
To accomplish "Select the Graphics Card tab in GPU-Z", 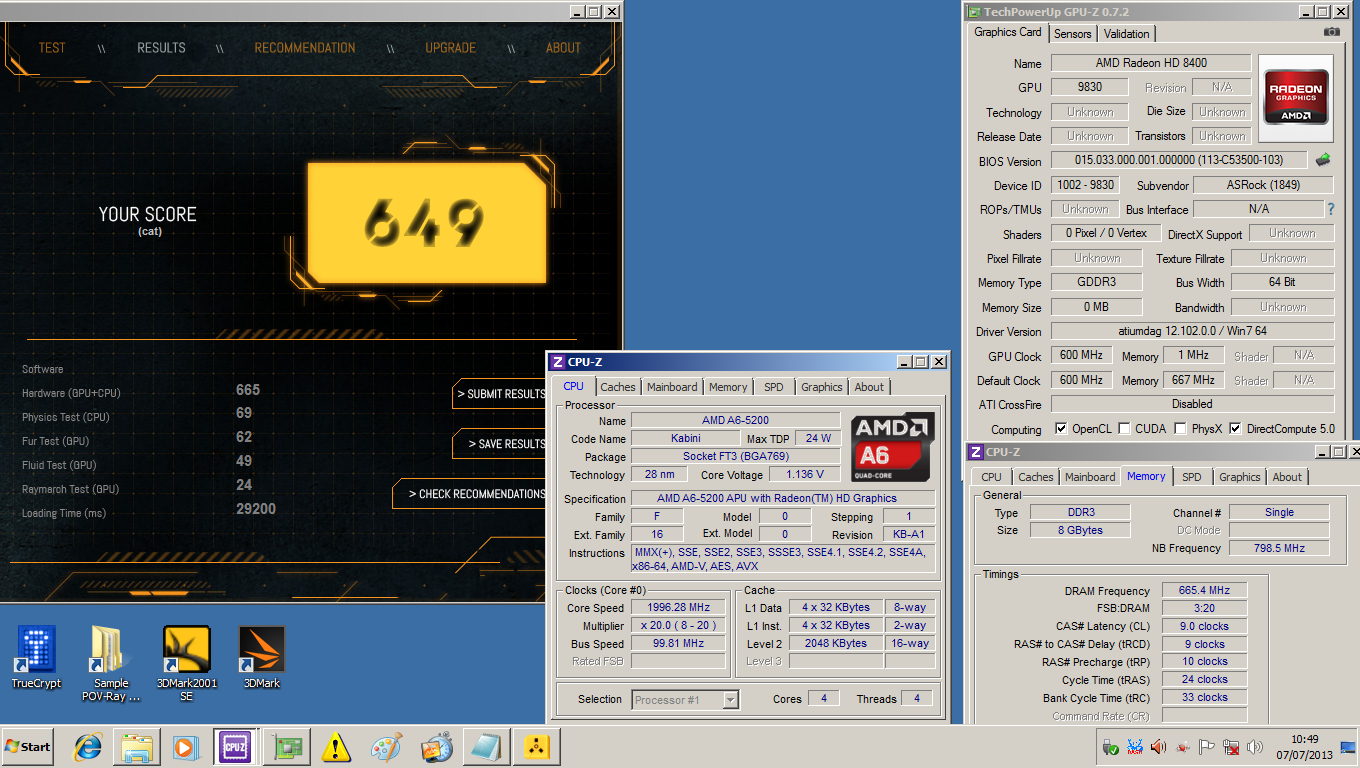I will click(x=1008, y=32).
